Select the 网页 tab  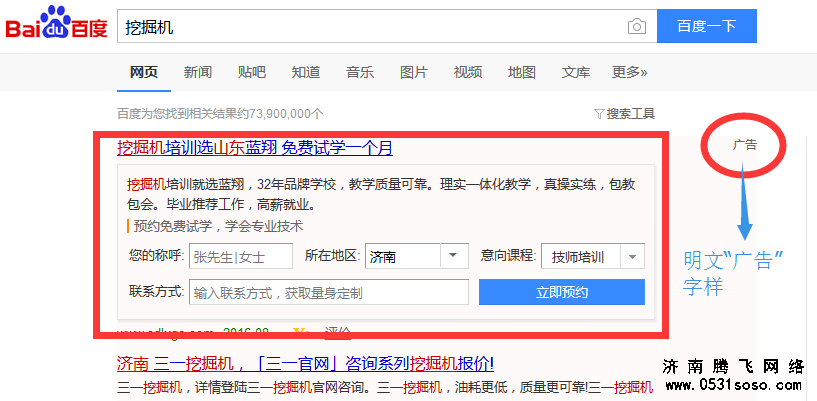(144, 72)
